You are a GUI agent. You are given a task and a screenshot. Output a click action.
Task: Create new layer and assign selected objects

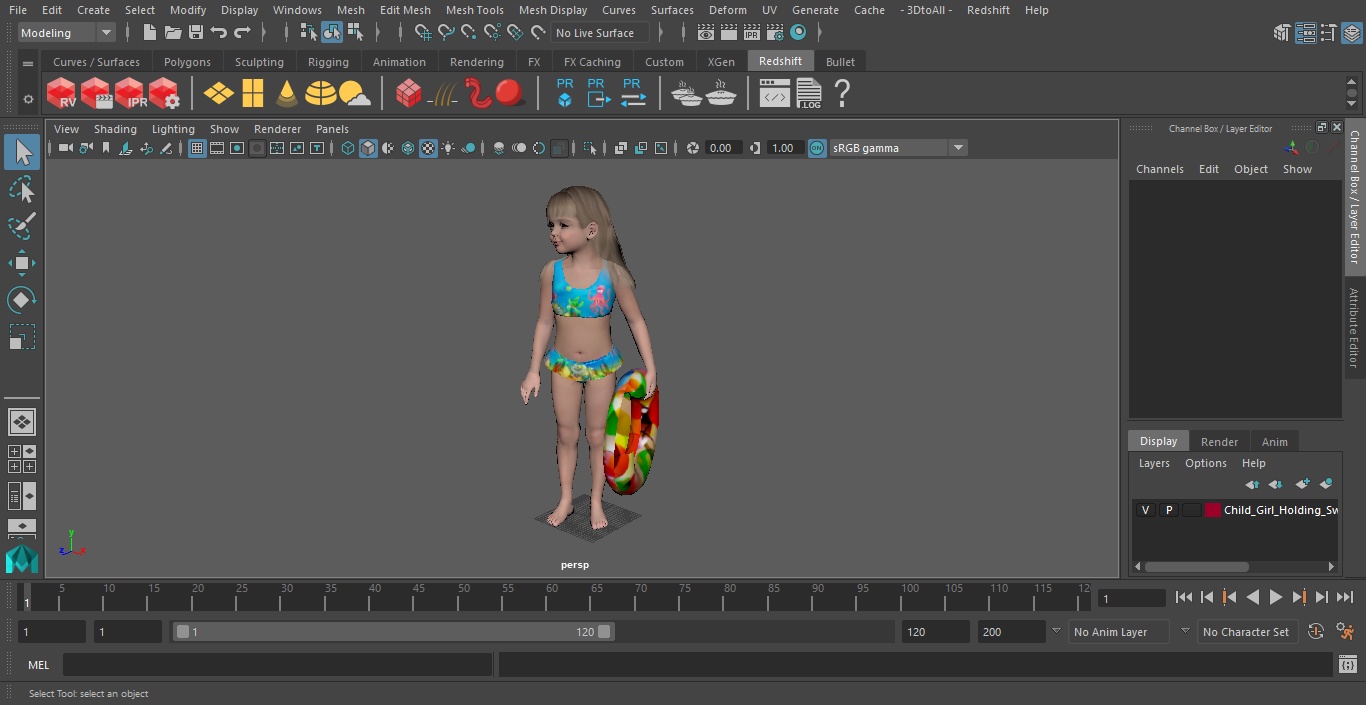pos(1326,484)
